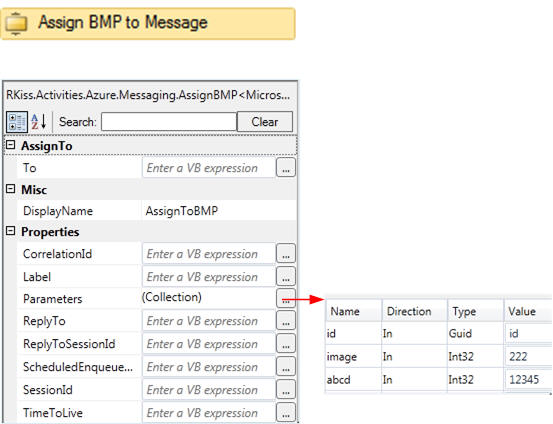553x424 pixels.
Task: Open expression editor for TimeToLive
Action: click(286, 412)
